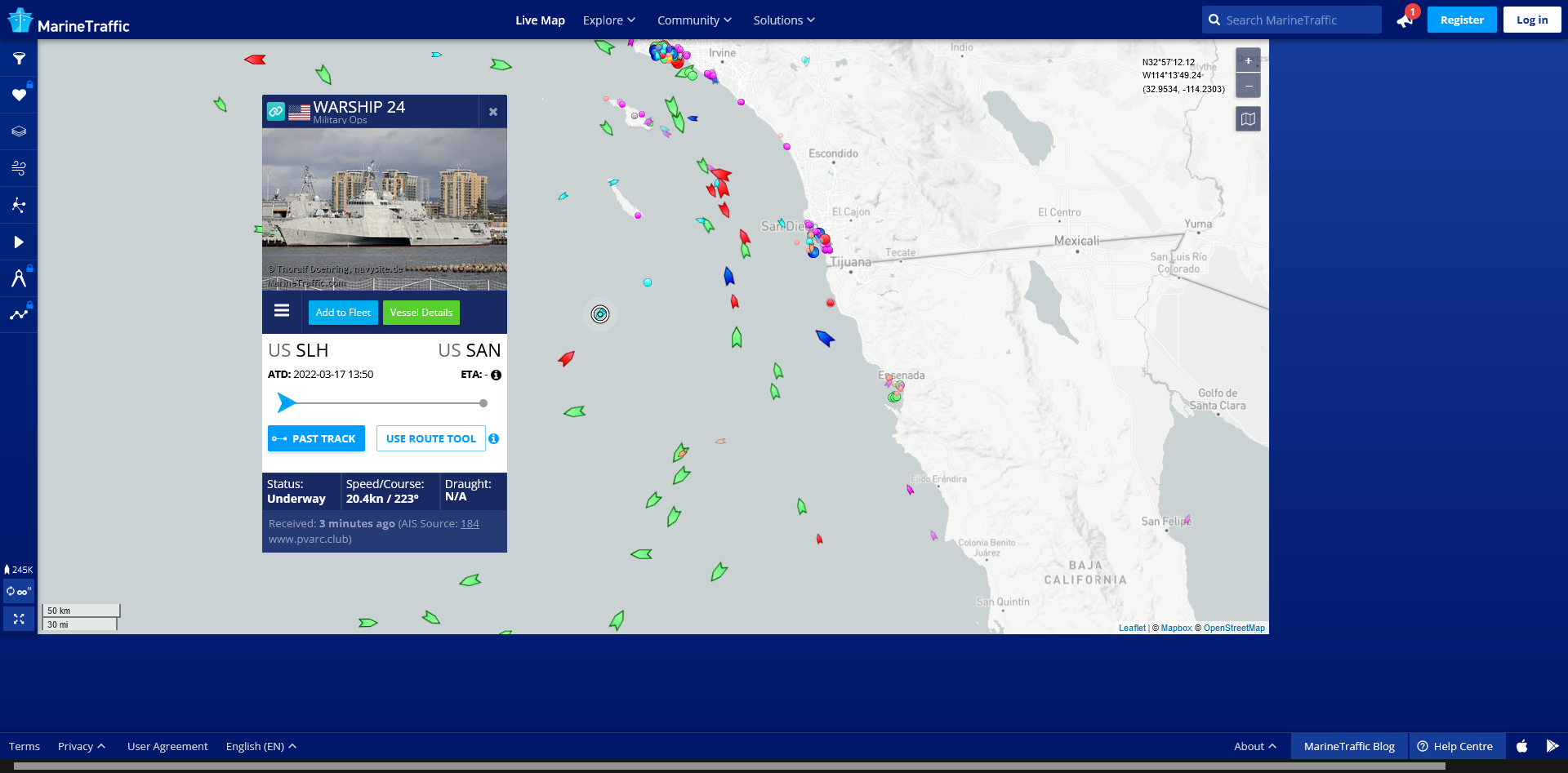Expand the Solutions menu

[x=784, y=20]
